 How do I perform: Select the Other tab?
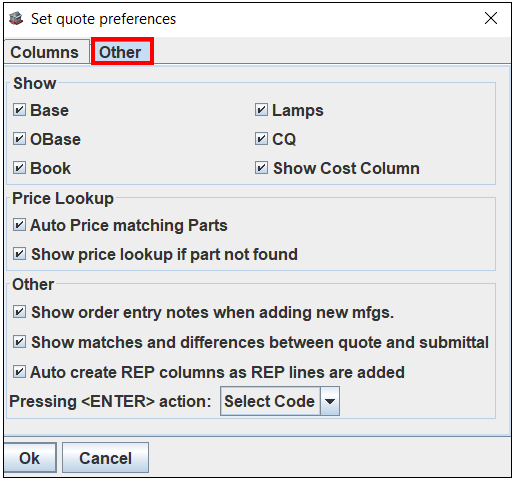click(x=122, y=51)
